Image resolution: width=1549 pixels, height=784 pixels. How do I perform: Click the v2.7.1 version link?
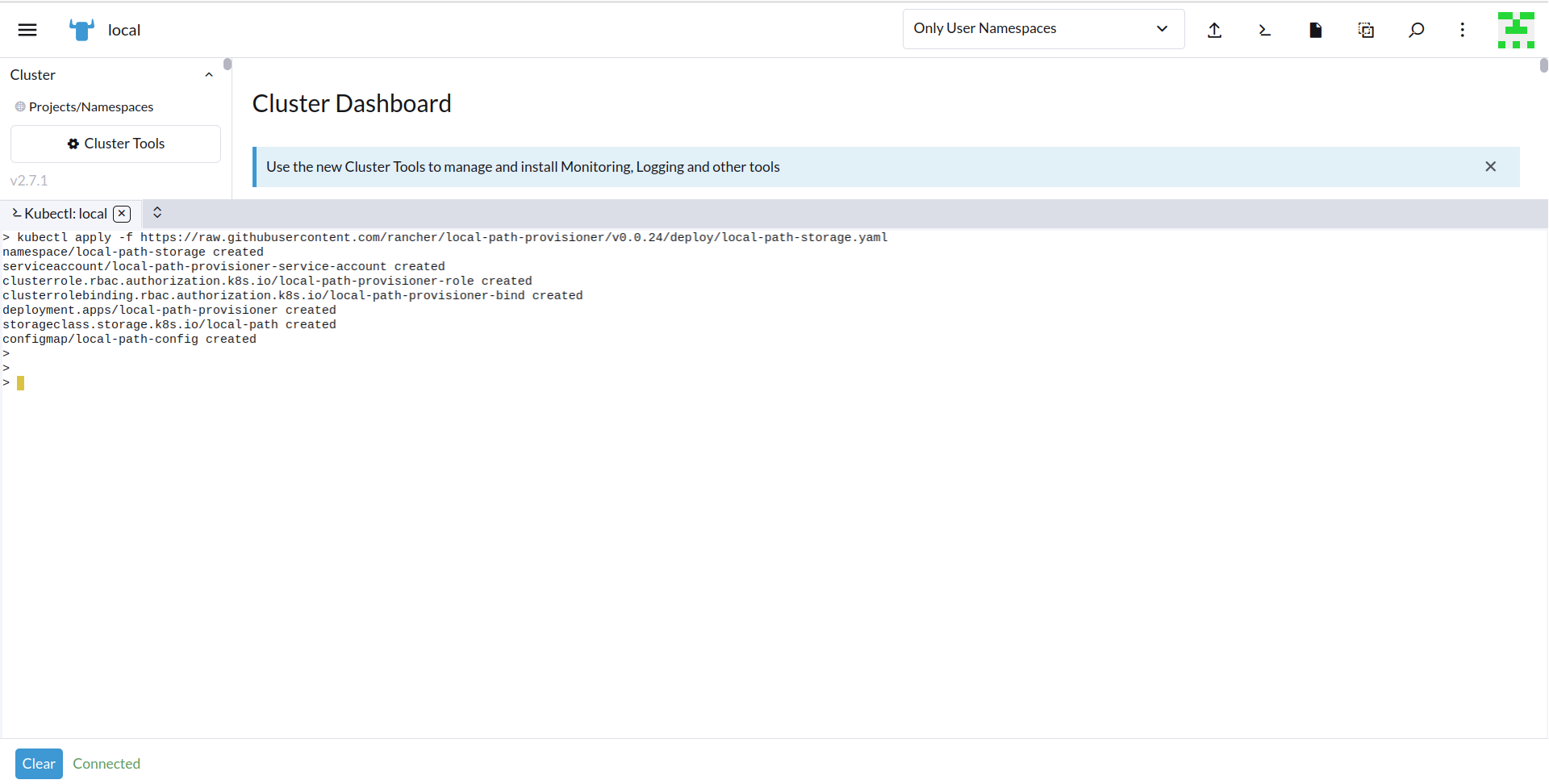pyautogui.click(x=29, y=181)
